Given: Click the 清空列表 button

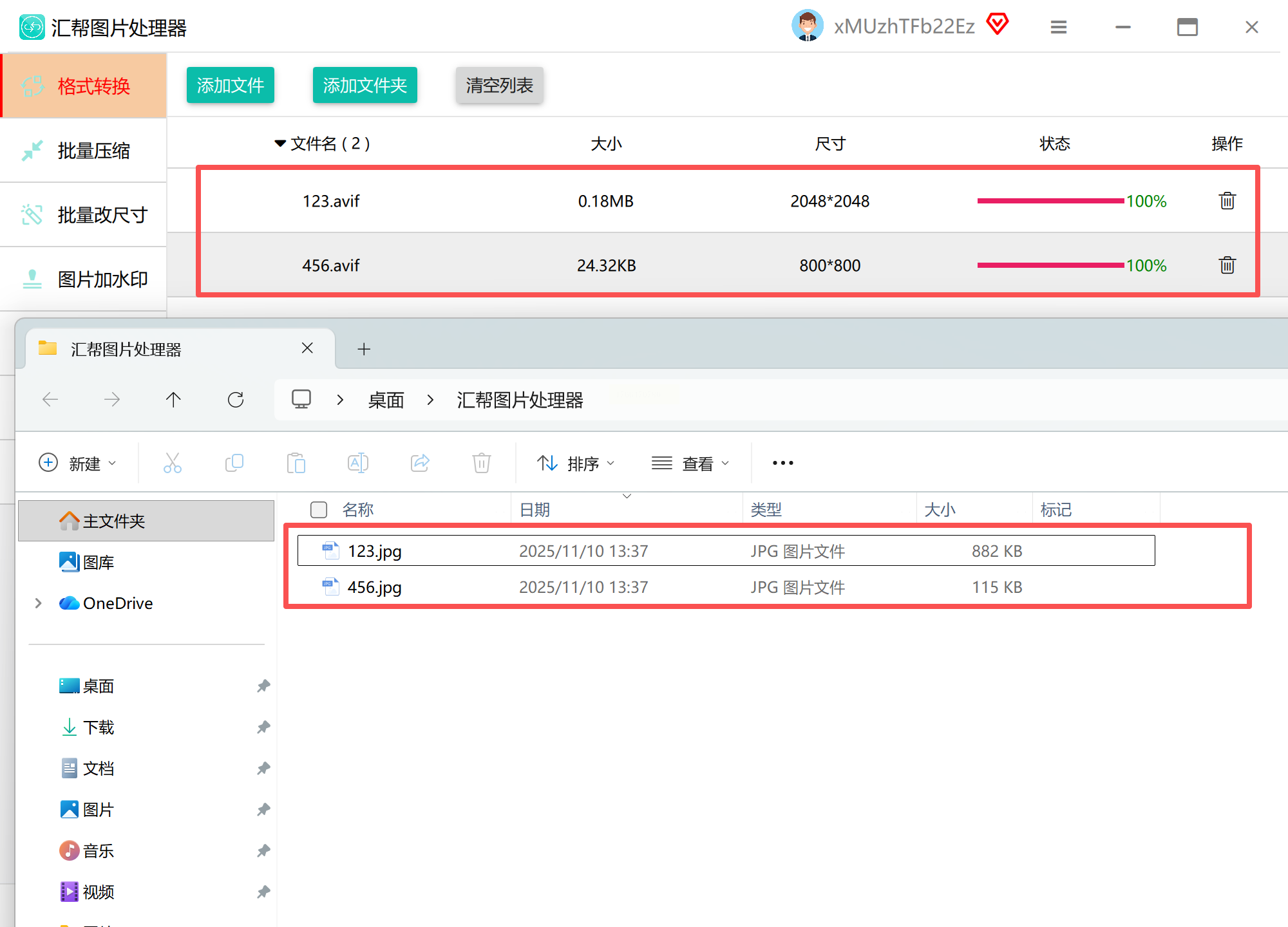Looking at the screenshot, I should (x=499, y=85).
